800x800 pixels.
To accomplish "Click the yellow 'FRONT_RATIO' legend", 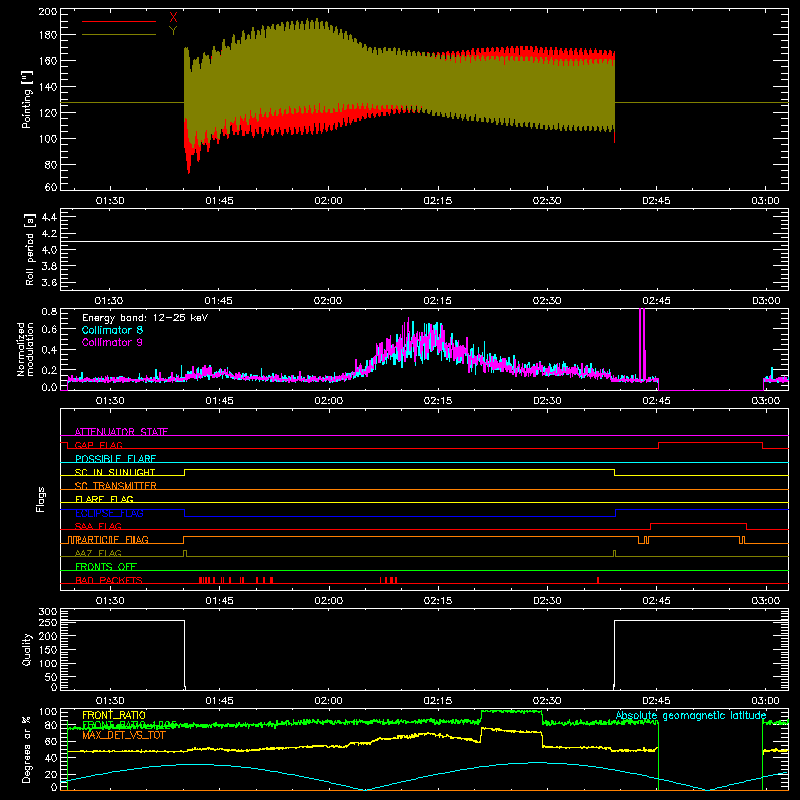I will click(x=114, y=715).
